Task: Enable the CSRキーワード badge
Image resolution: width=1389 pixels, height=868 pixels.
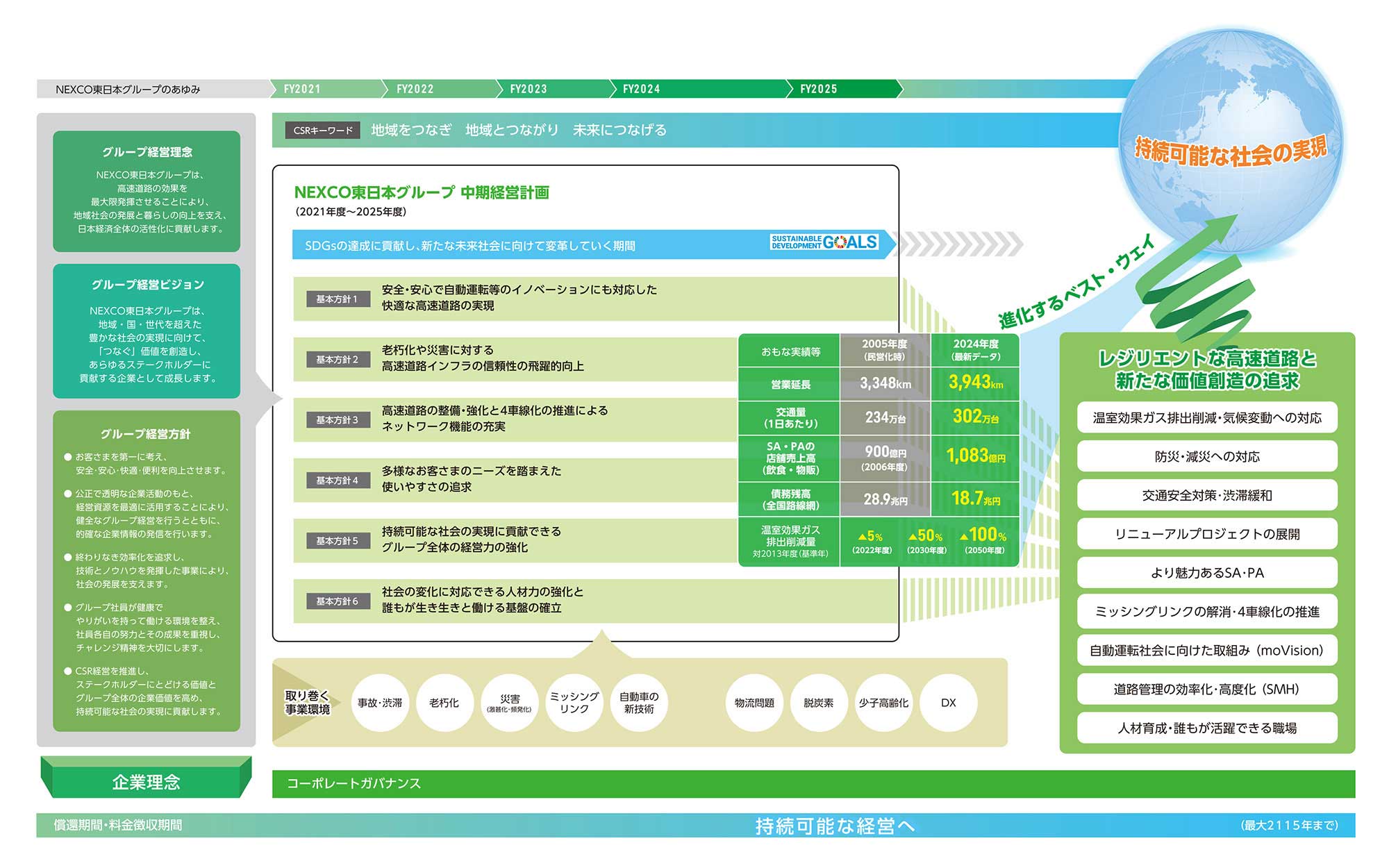Action: tap(321, 129)
